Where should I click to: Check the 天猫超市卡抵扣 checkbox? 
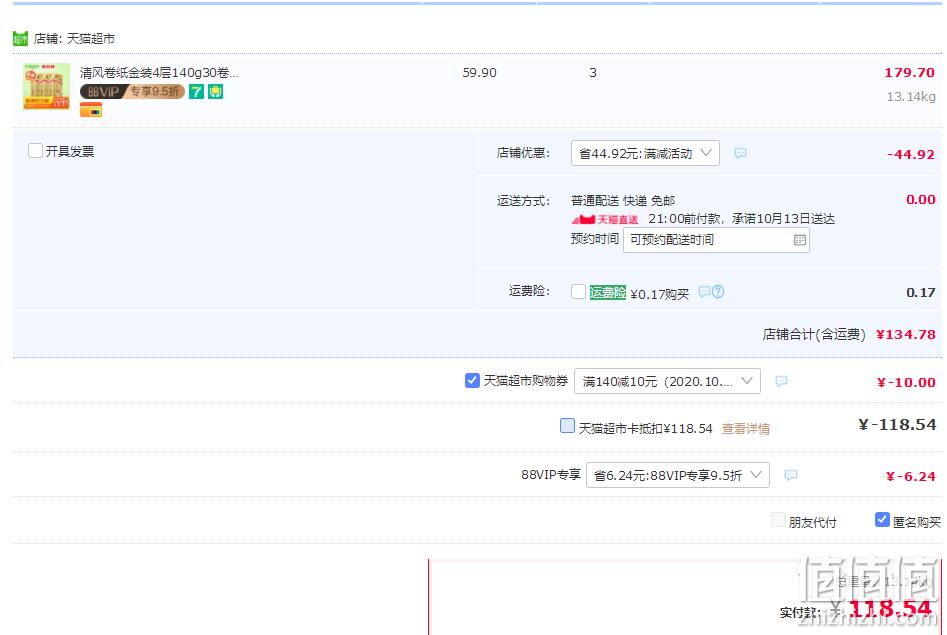click(567, 426)
